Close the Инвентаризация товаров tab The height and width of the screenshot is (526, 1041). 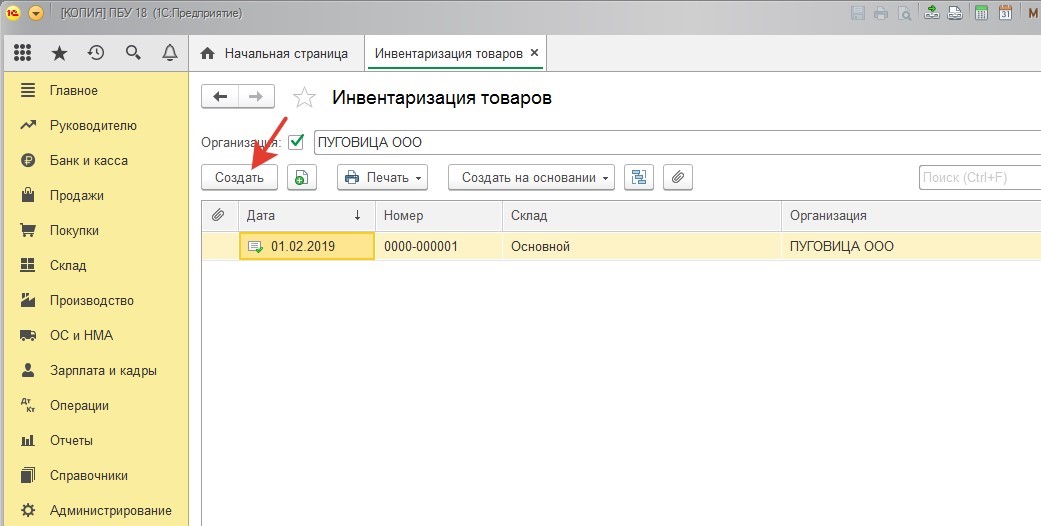534,53
